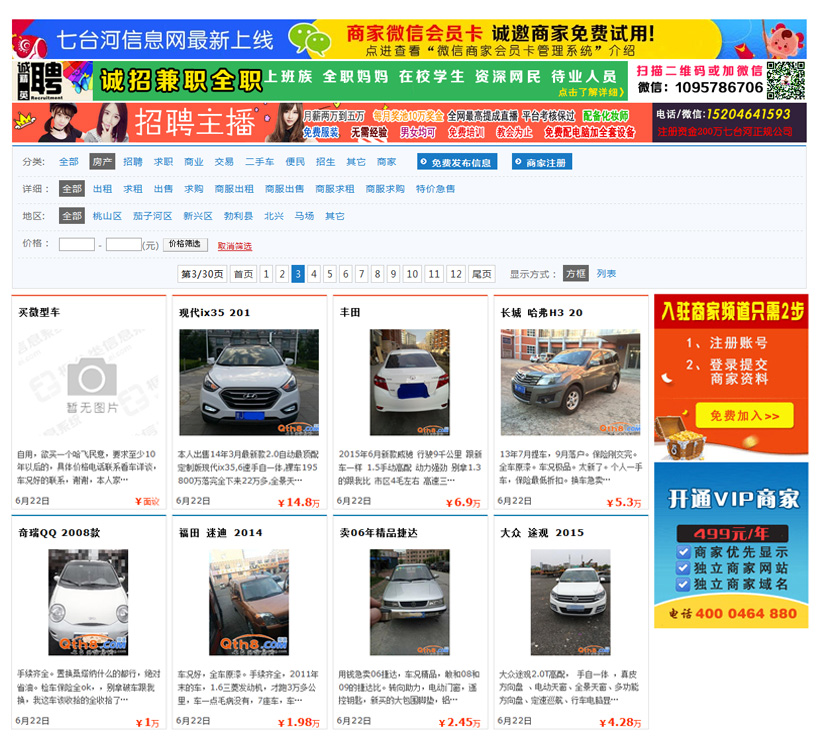Click the WeChat QR code icon
820x750 pixels.
coord(786,80)
